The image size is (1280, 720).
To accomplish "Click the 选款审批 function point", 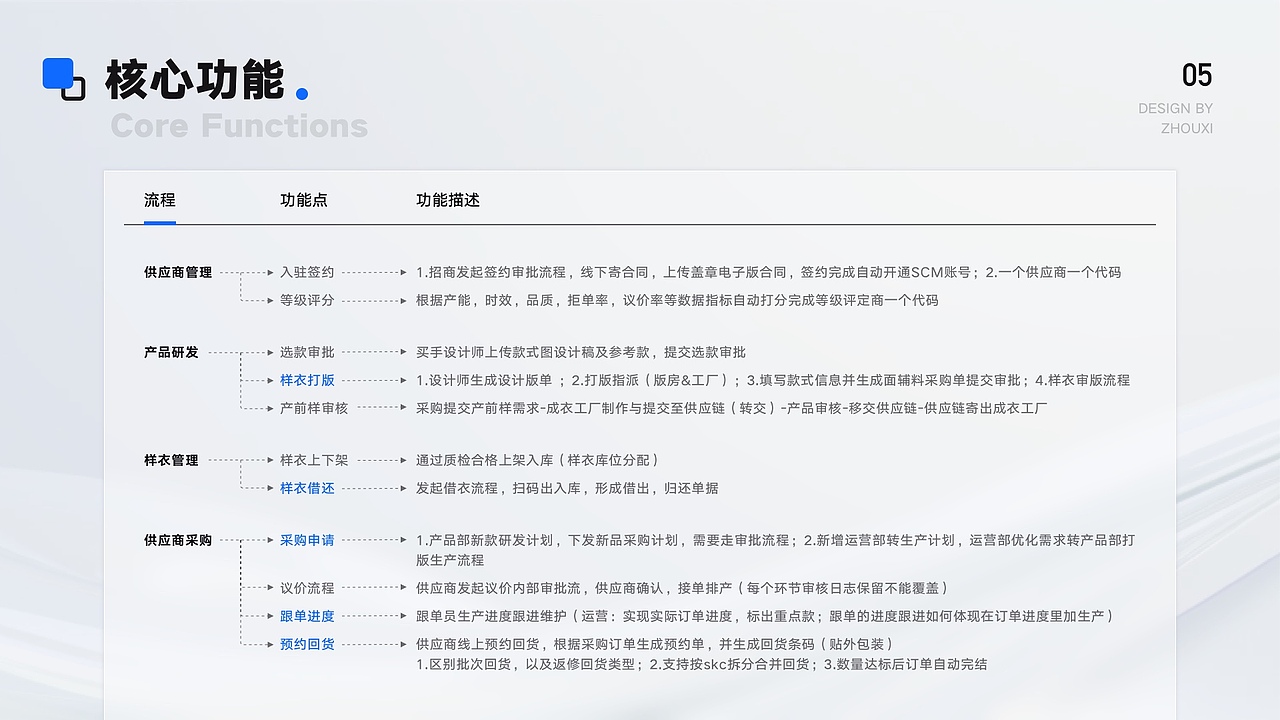I will (x=307, y=352).
